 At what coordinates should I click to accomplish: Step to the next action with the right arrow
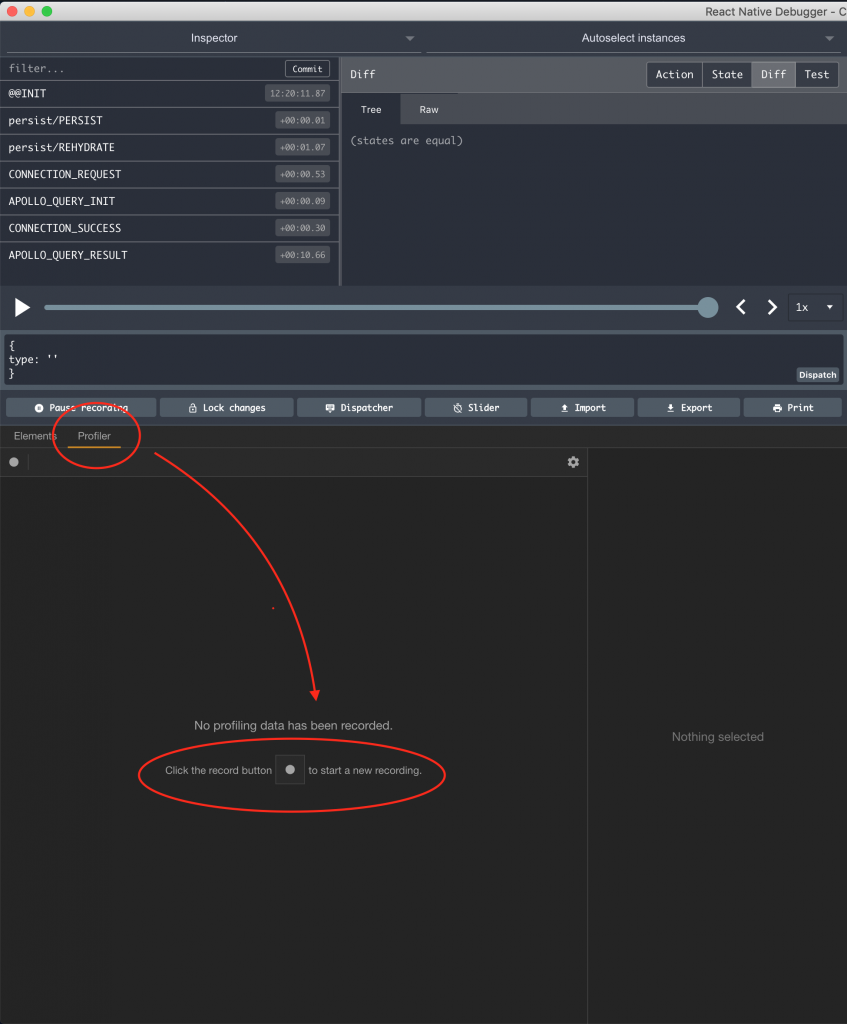[772, 307]
